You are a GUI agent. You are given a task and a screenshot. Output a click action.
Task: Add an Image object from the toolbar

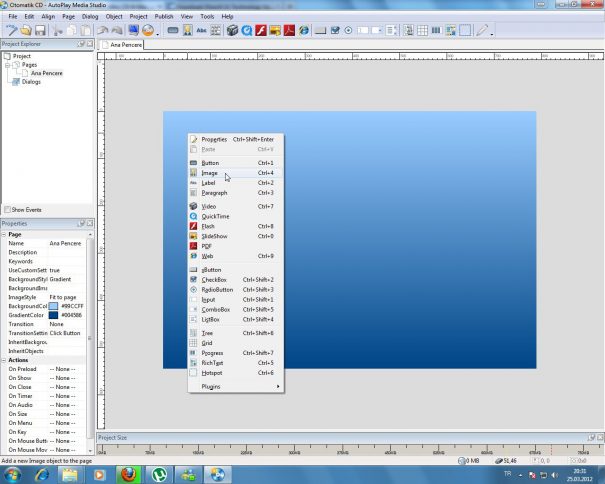click(188, 30)
